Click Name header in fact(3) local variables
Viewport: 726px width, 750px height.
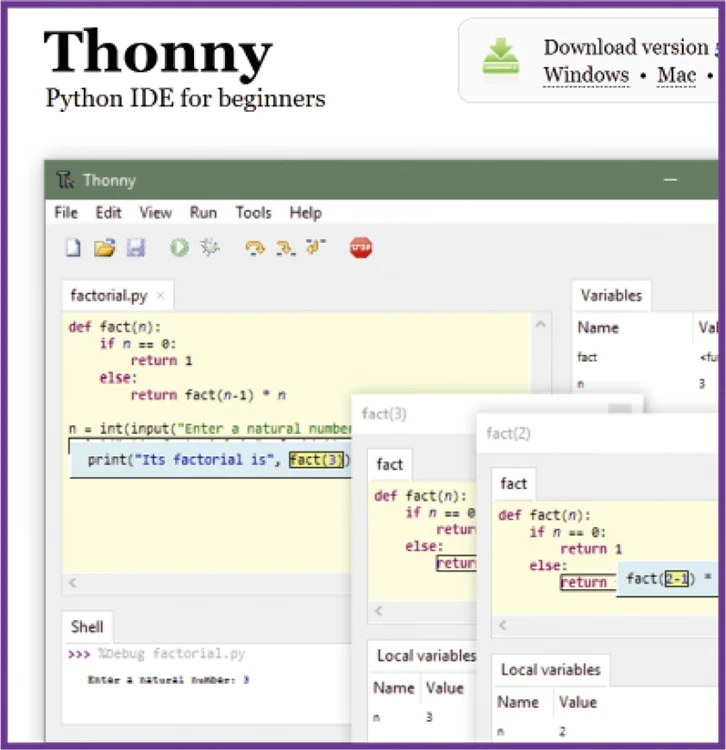coord(394,688)
